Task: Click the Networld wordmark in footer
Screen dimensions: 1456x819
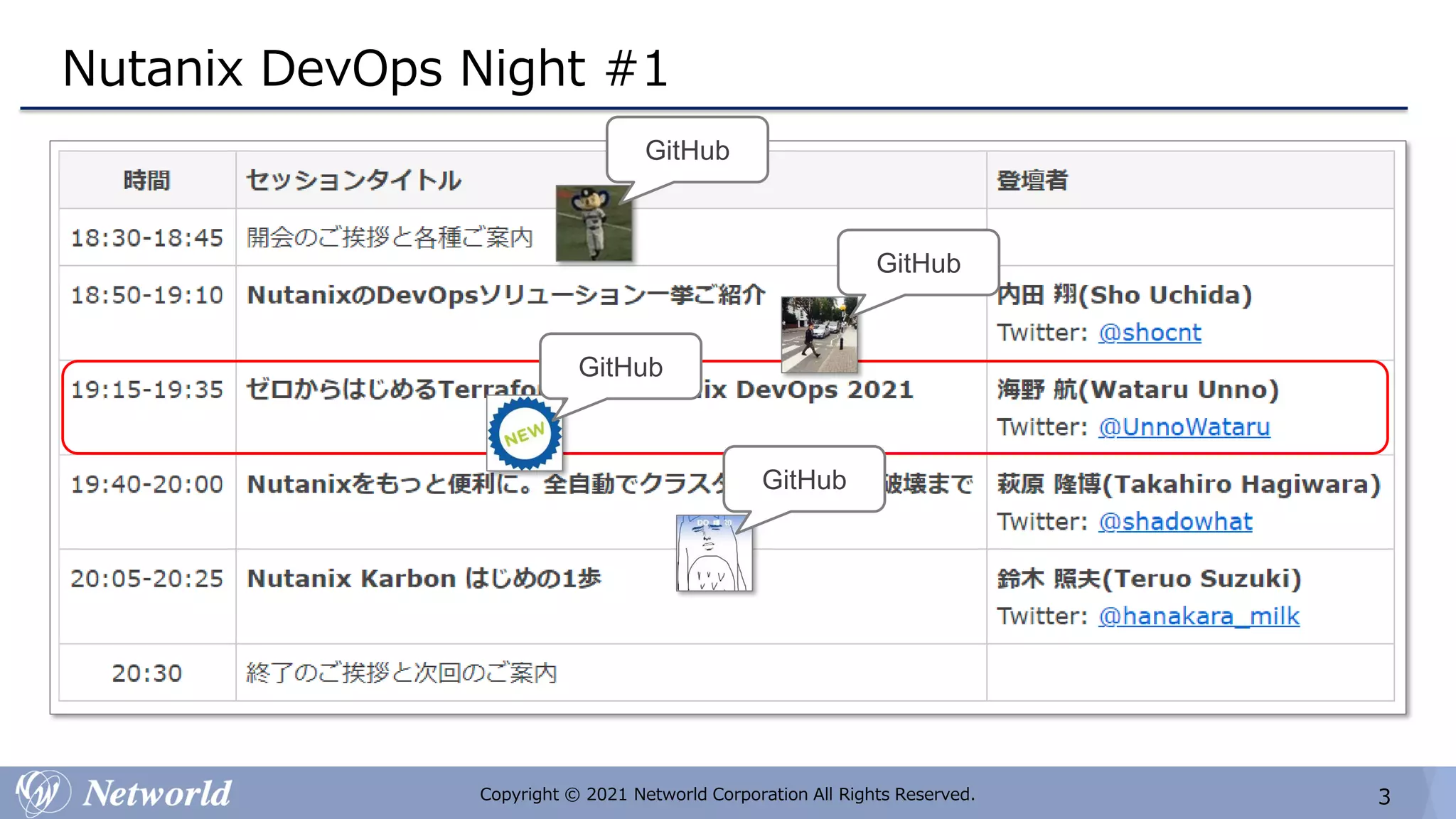Action: click(x=157, y=793)
